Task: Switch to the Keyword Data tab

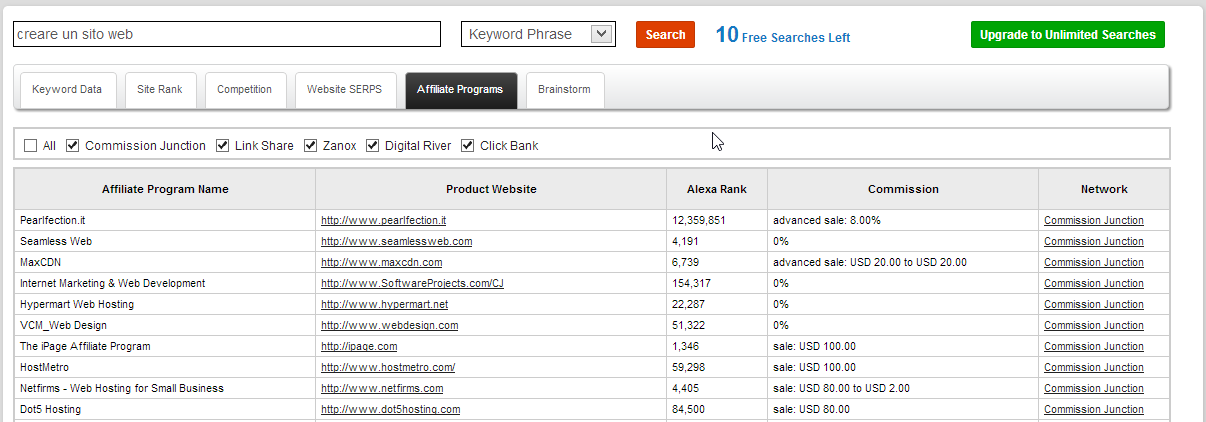Action: coord(67,90)
